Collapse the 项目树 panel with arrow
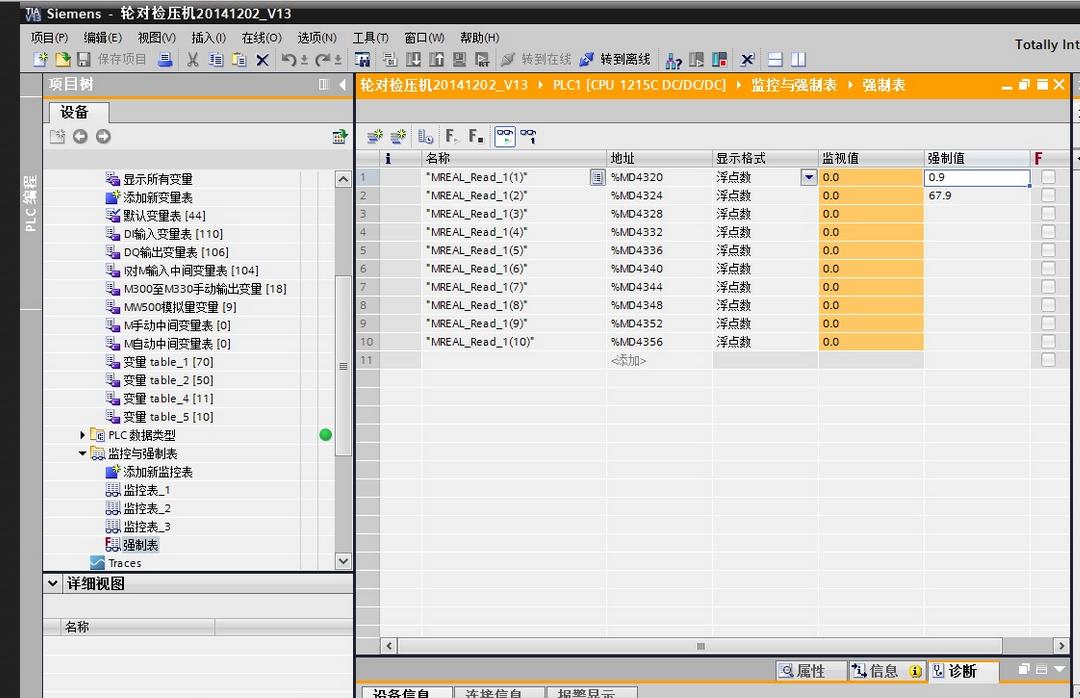Image resolution: width=1080 pixels, height=698 pixels. [x=342, y=85]
